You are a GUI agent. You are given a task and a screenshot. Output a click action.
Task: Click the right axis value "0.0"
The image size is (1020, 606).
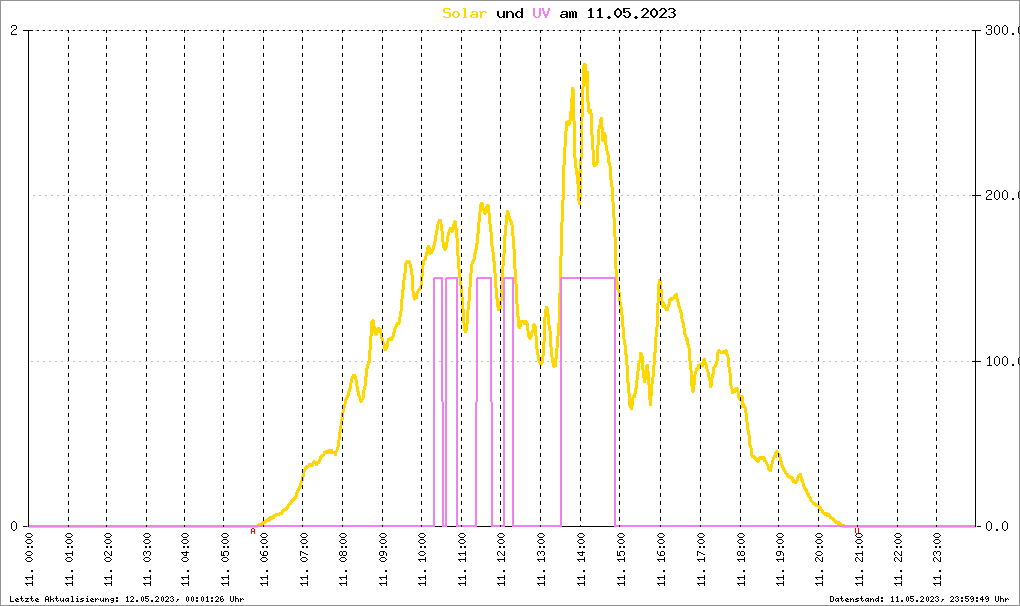tap(997, 526)
